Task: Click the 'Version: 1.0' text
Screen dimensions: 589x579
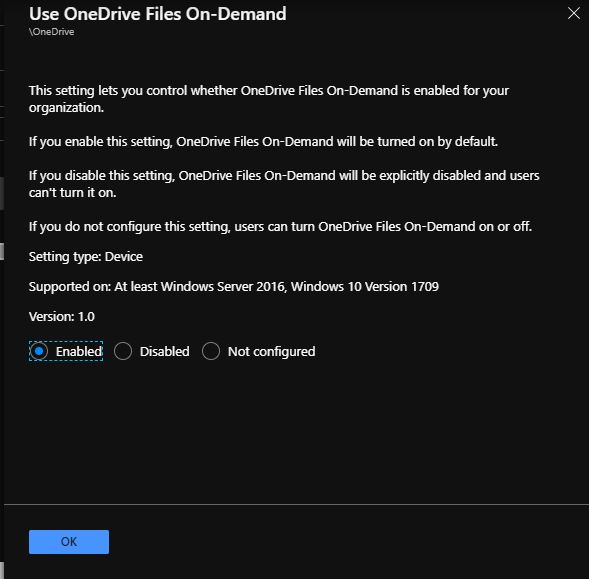Action: 62,317
